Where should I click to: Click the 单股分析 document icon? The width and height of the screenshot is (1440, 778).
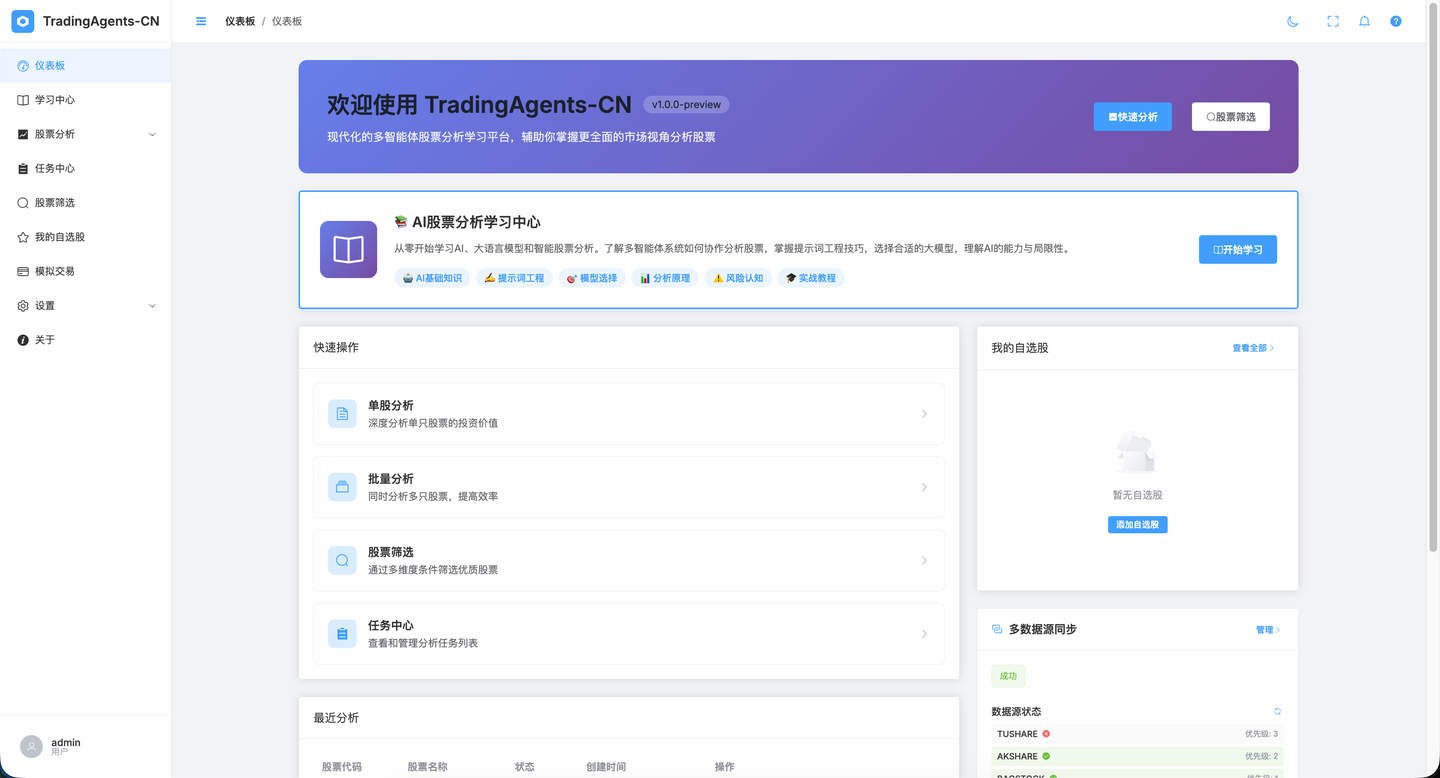click(x=342, y=414)
